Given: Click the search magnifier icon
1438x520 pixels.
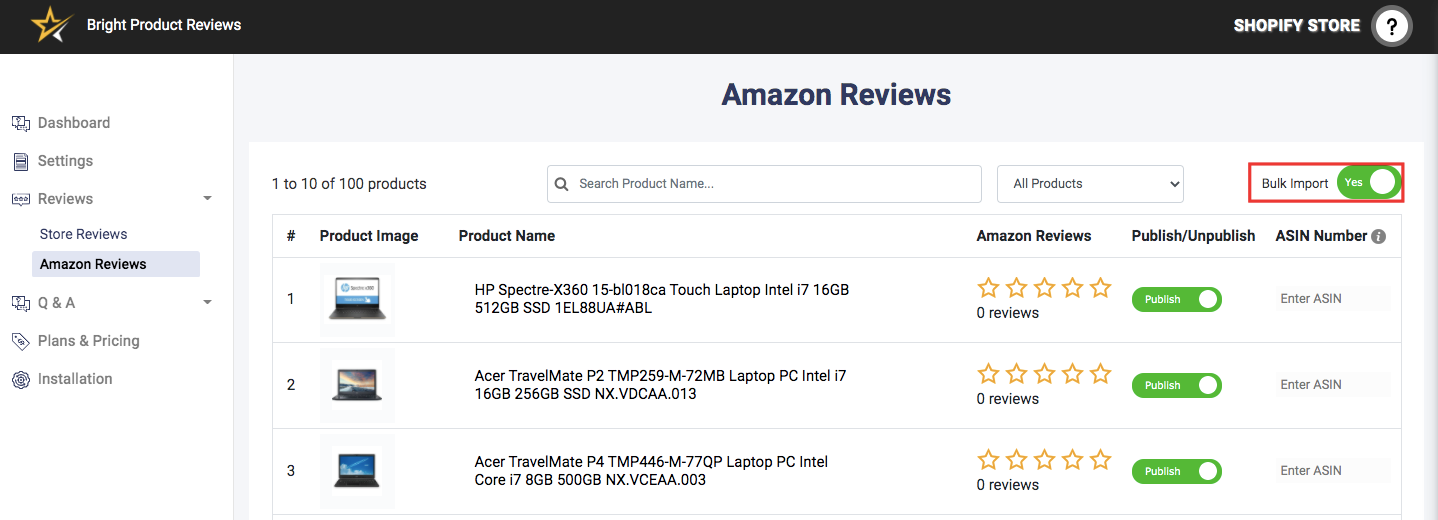Looking at the screenshot, I should (x=562, y=184).
